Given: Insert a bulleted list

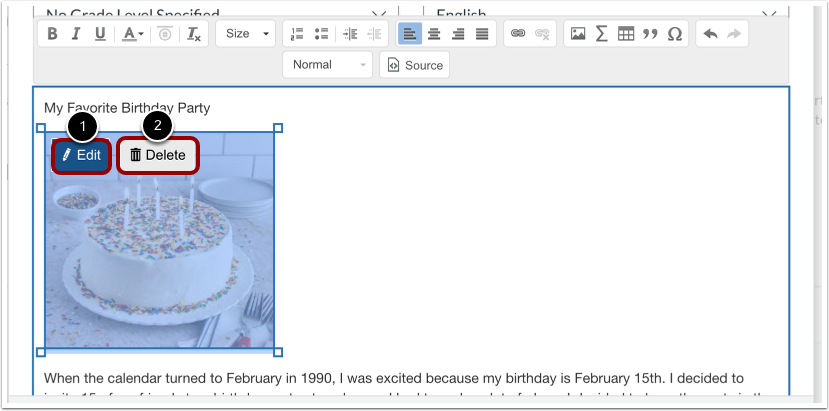Looking at the screenshot, I should click(321, 34).
